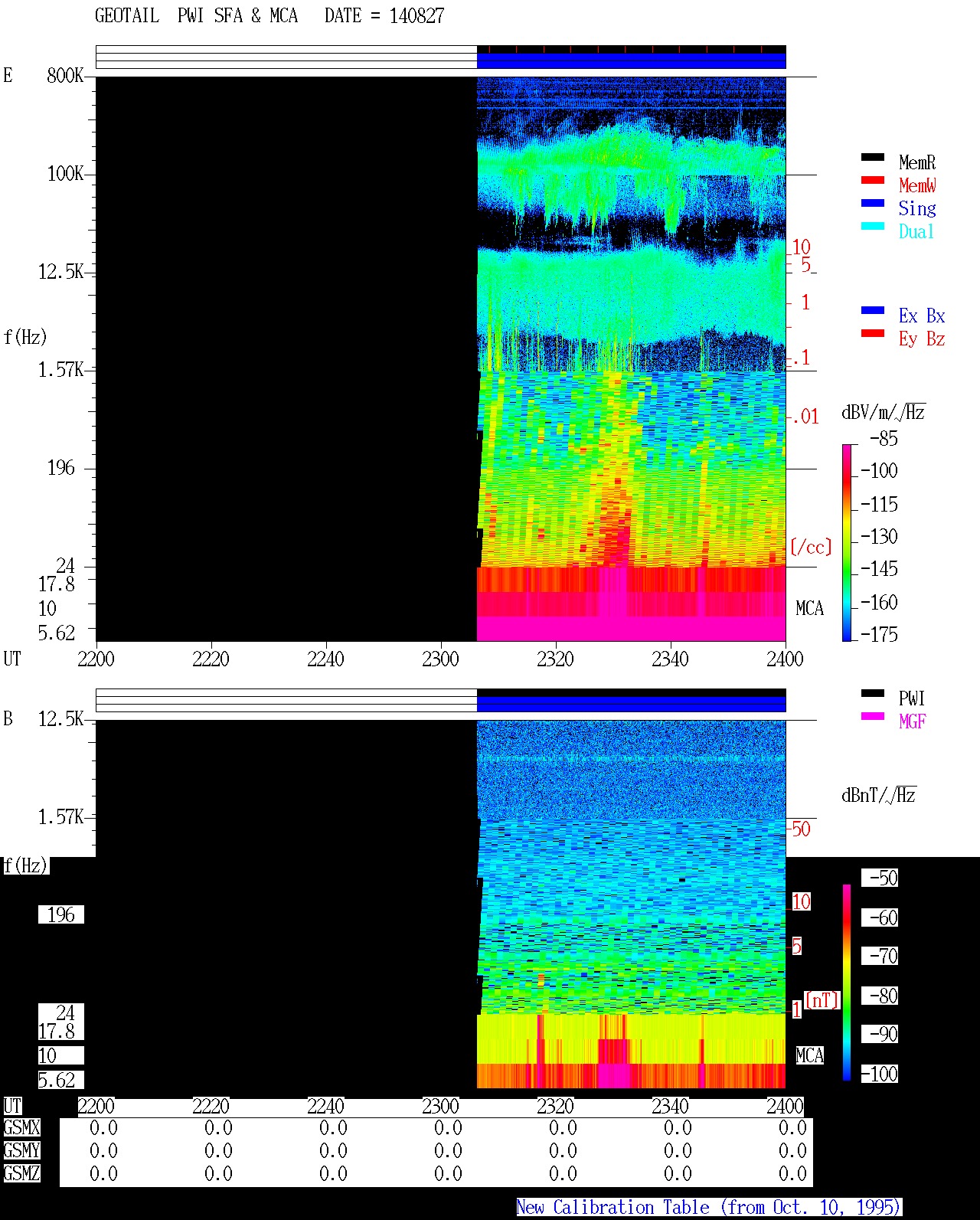980x1220 pixels.
Task: Click the dBV/m color scale bar
Action: coord(847,542)
